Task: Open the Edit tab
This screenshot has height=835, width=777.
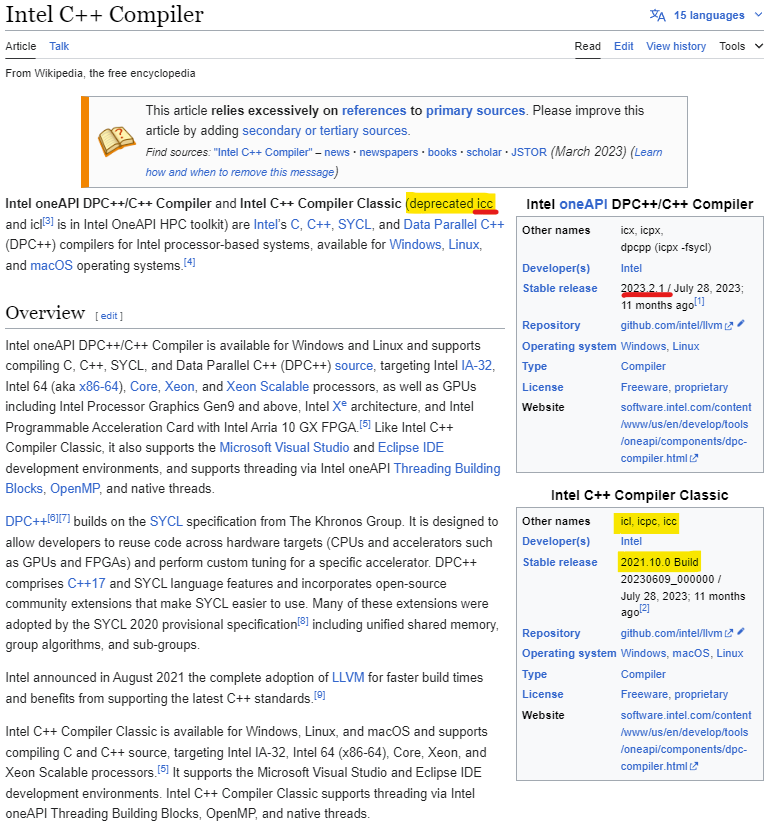Action: (624, 46)
